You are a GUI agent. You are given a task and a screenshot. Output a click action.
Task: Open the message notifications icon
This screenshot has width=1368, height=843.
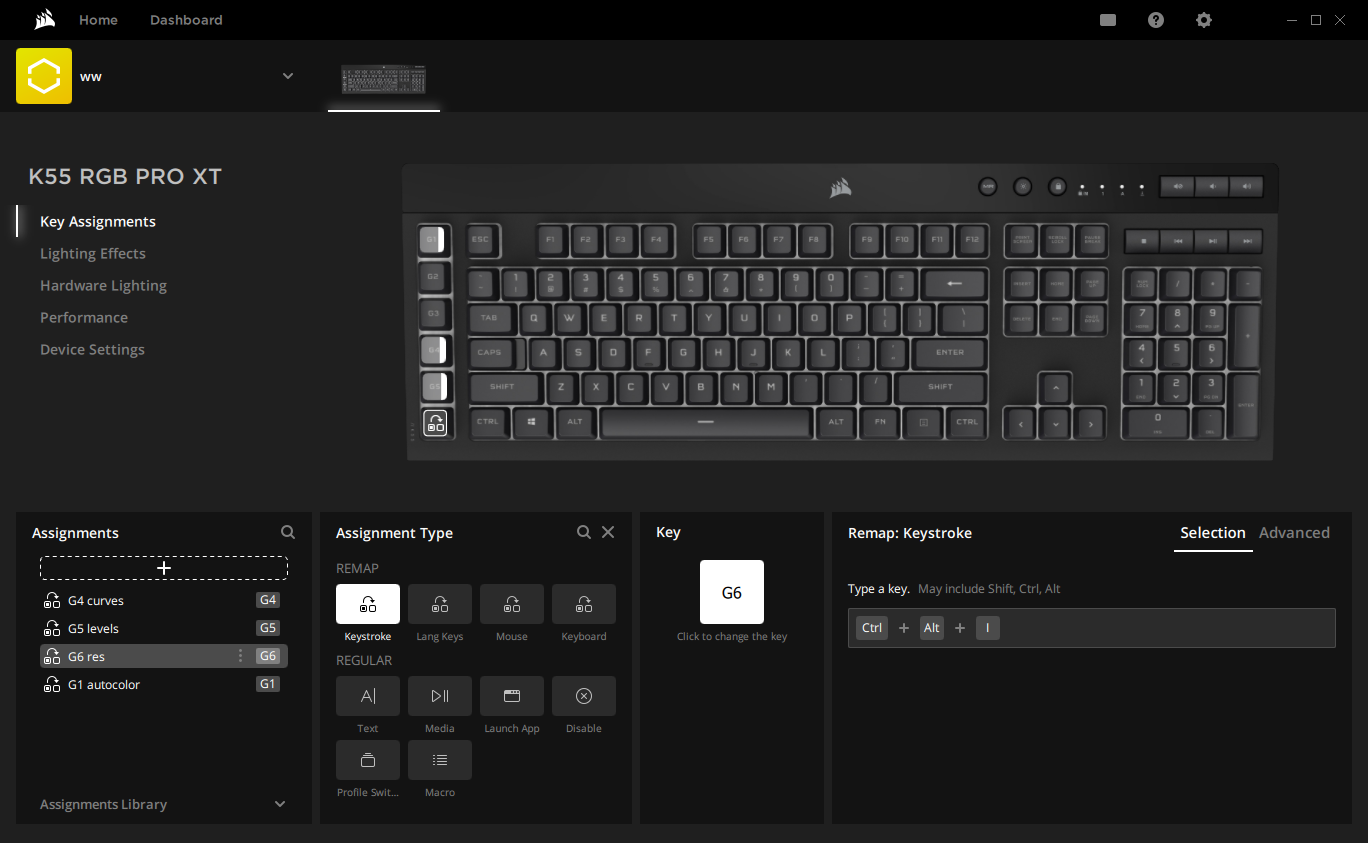tap(1108, 20)
